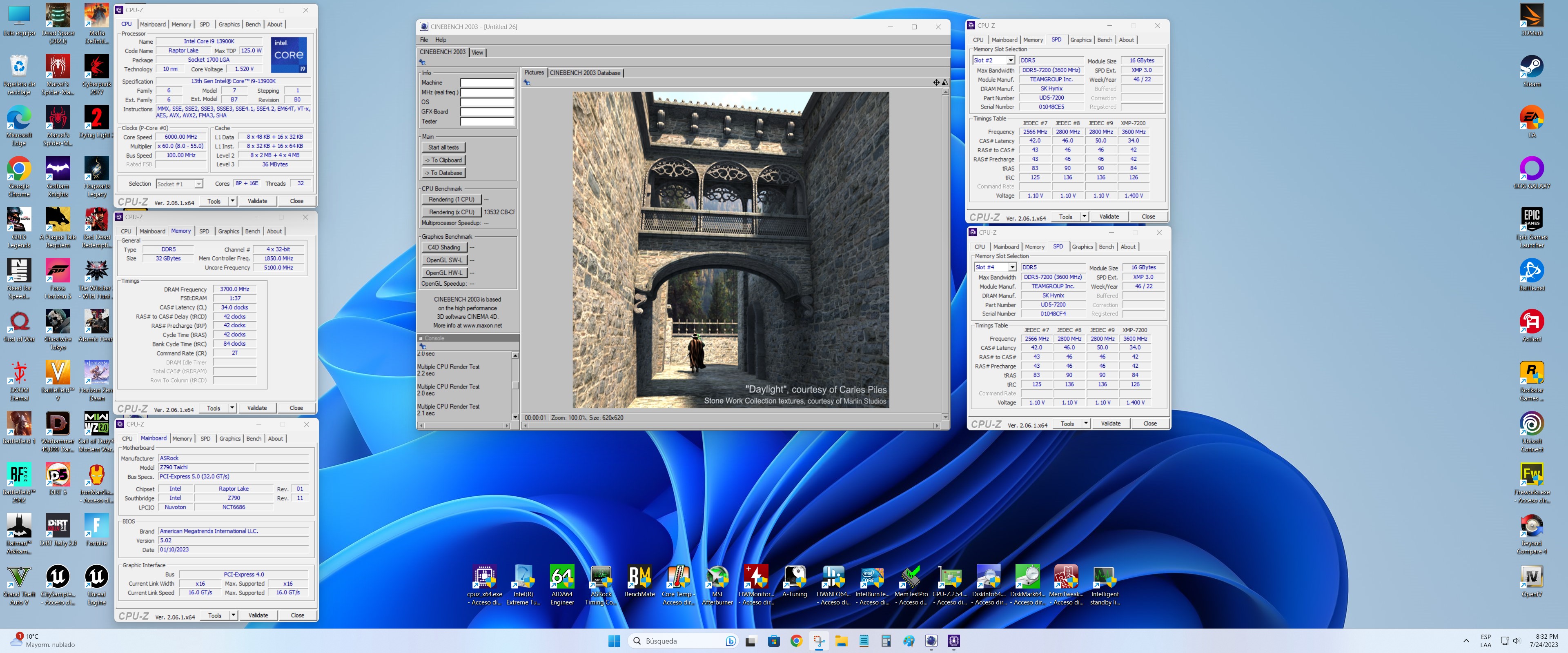This screenshot has width=1568, height=653.
Task: Click Validate in the CPU-Z Memory window
Action: [257, 408]
